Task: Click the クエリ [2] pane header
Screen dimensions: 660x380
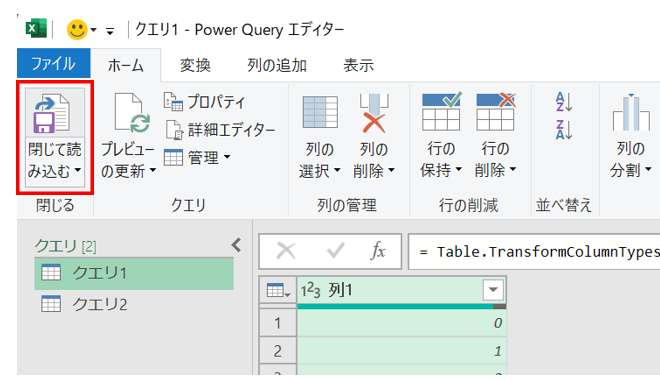Action: tap(65, 246)
